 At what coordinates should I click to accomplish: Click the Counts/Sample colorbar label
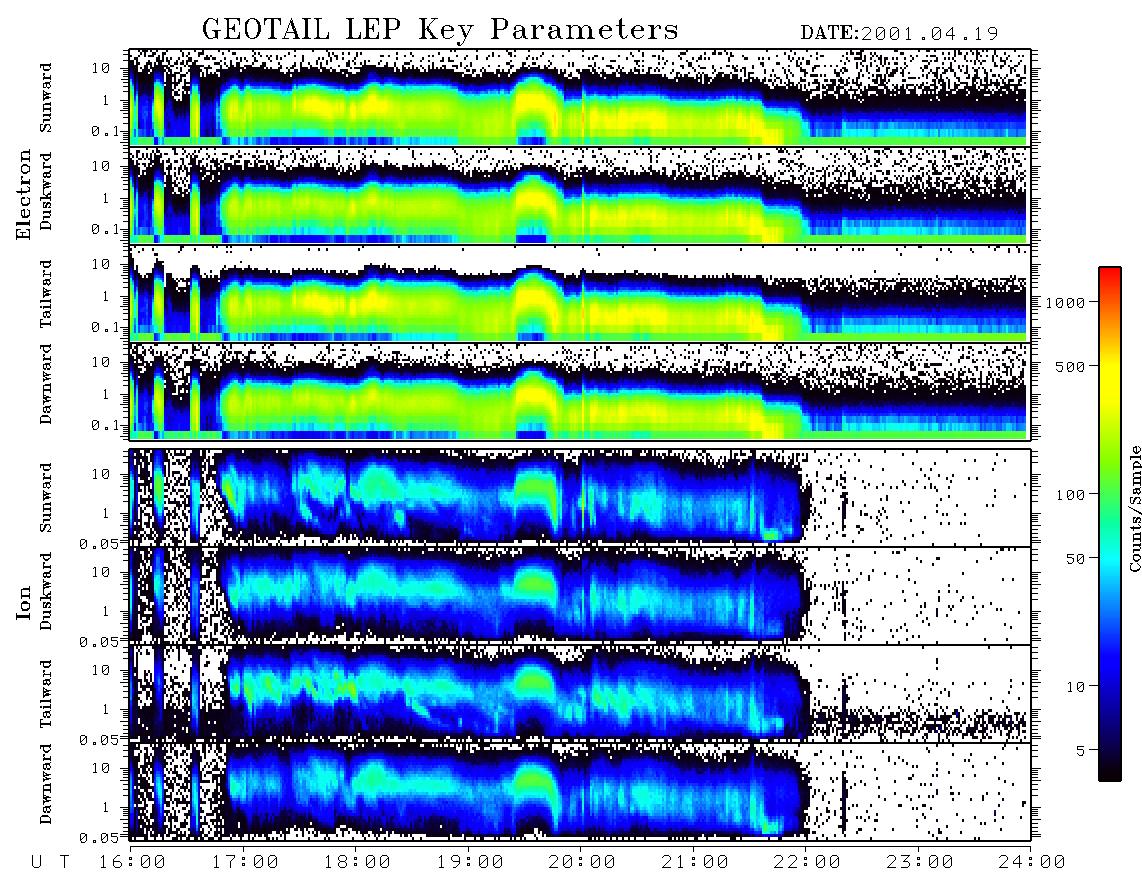click(x=1134, y=508)
